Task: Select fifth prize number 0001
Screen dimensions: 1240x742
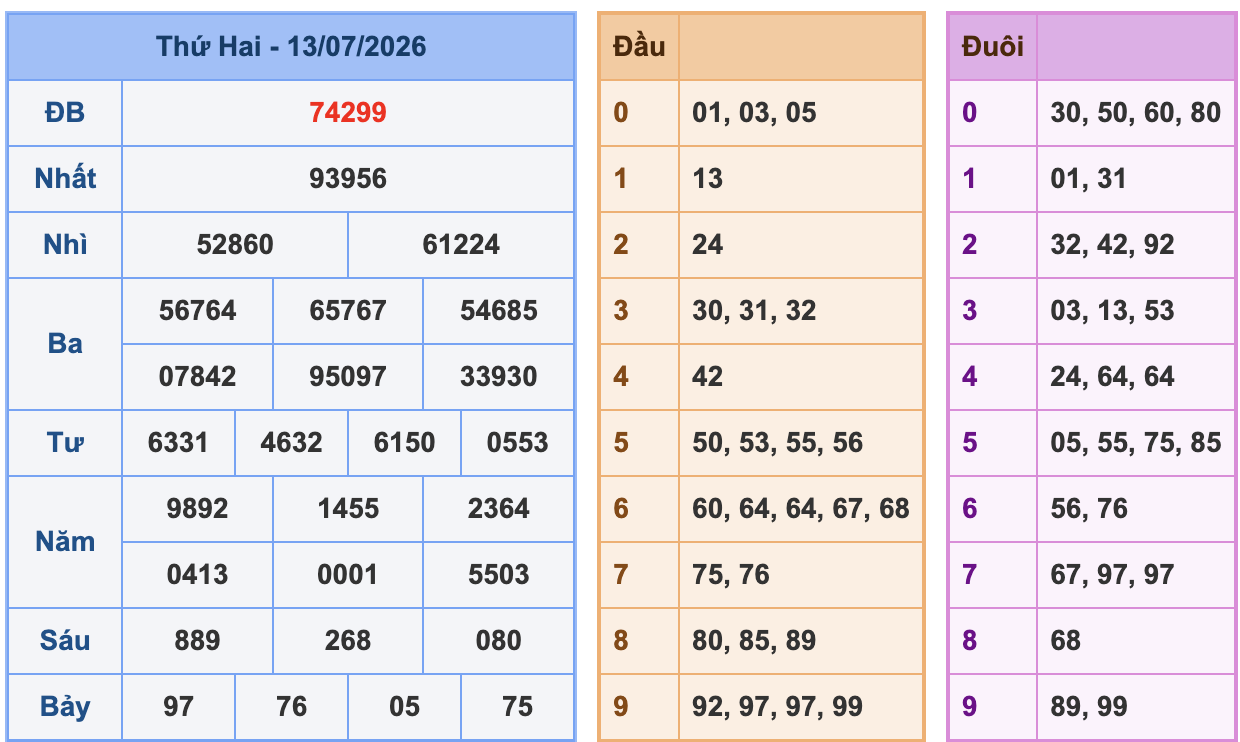Action: coord(348,575)
